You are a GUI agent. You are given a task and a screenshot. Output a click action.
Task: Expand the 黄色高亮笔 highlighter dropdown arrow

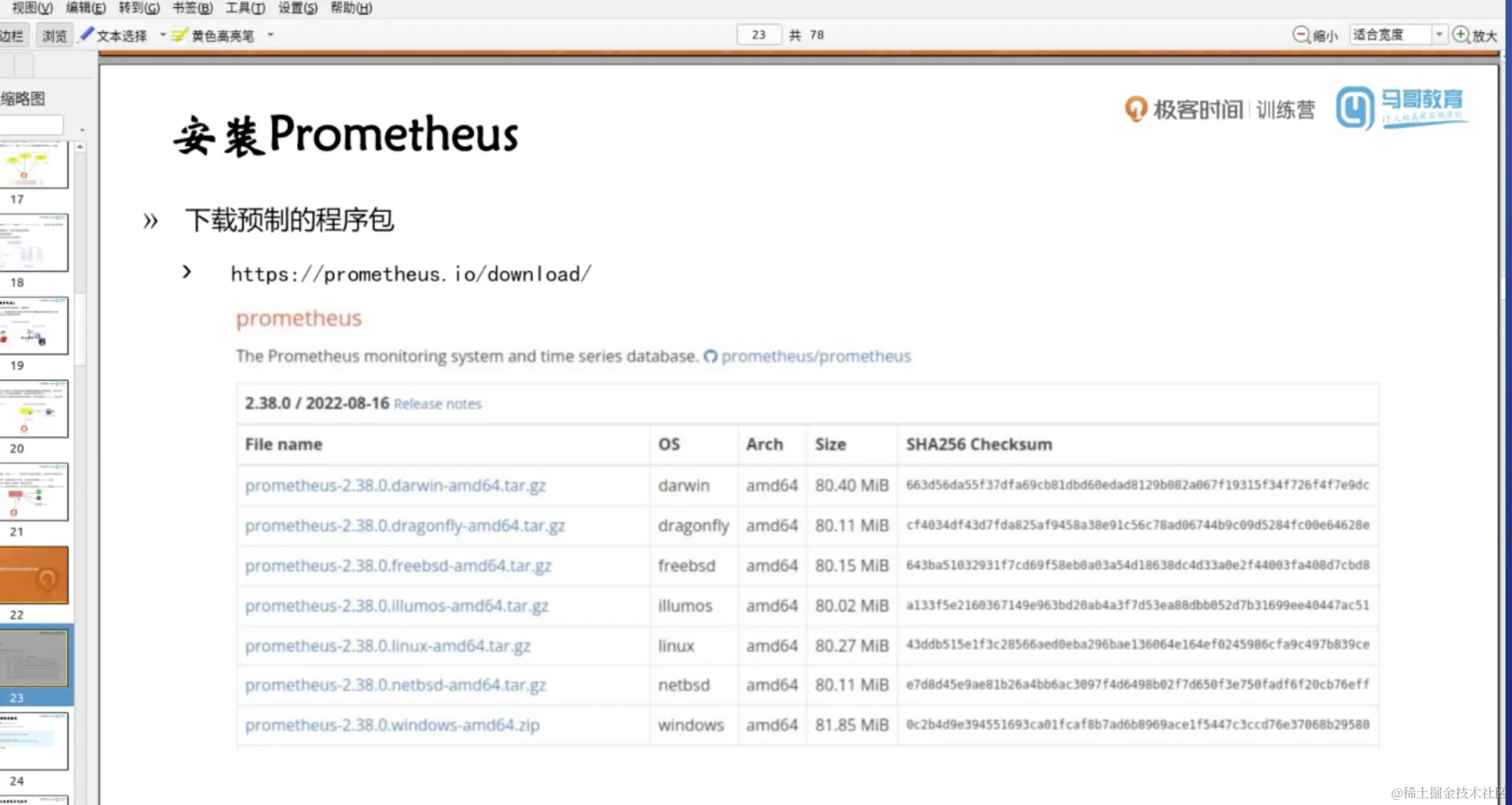(270, 35)
